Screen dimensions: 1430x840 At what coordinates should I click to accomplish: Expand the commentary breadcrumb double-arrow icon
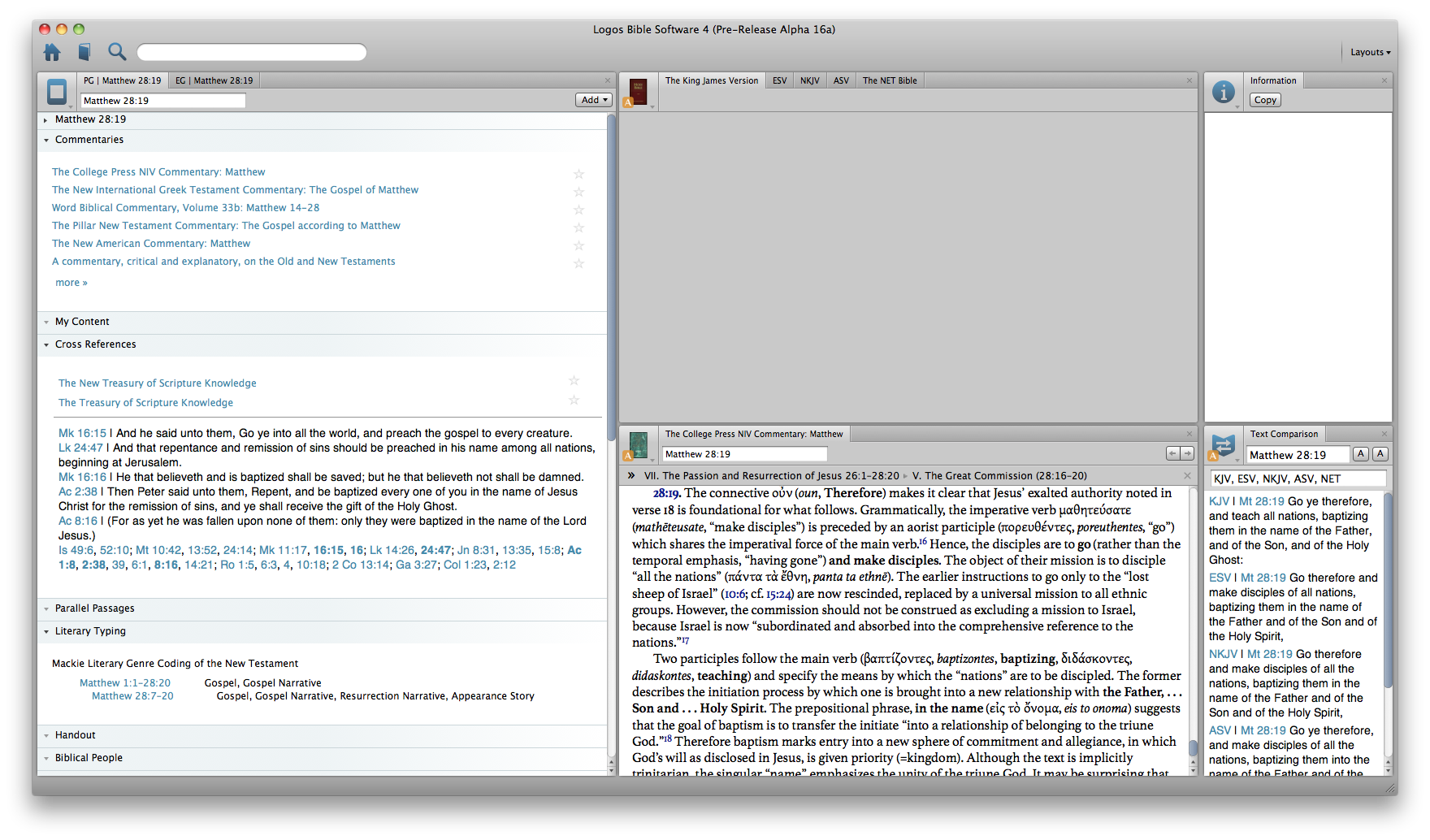click(631, 475)
